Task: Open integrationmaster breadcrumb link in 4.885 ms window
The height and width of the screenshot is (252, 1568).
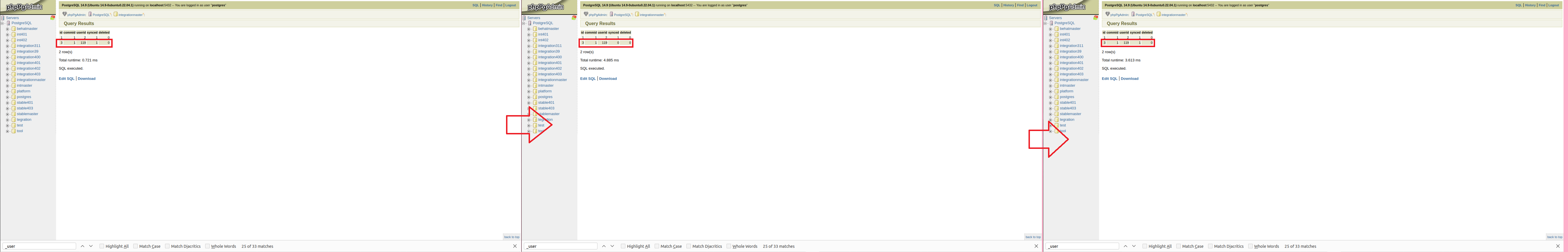Action: [652, 14]
